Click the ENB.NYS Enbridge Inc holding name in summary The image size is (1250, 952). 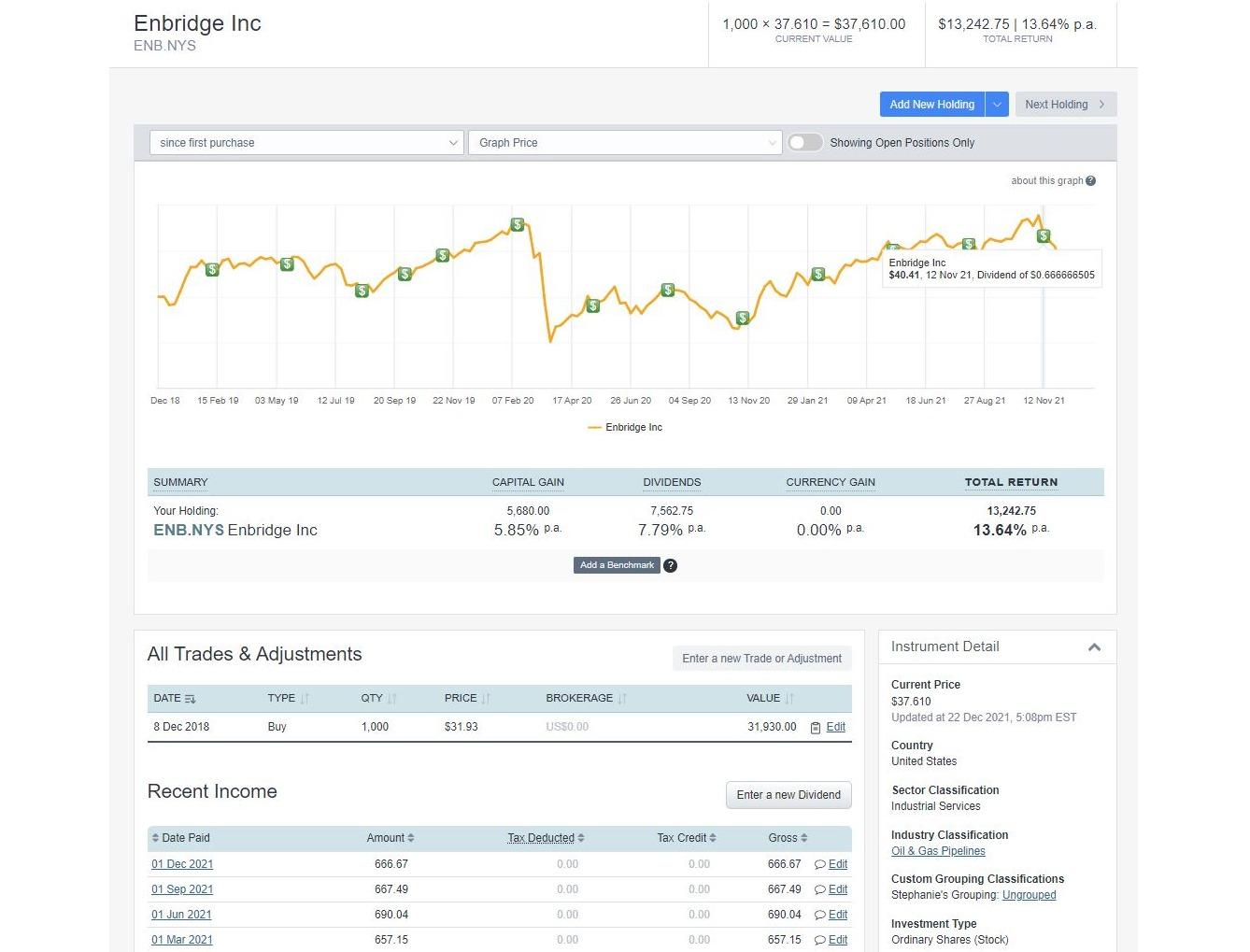pos(235,531)
